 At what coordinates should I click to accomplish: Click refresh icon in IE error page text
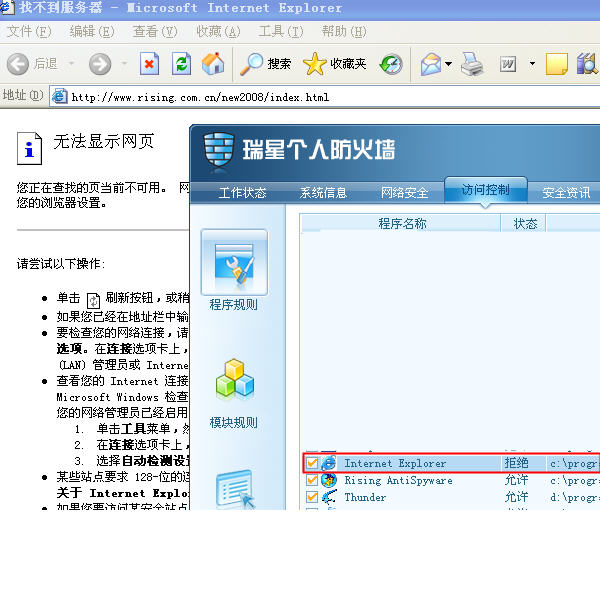93,300
